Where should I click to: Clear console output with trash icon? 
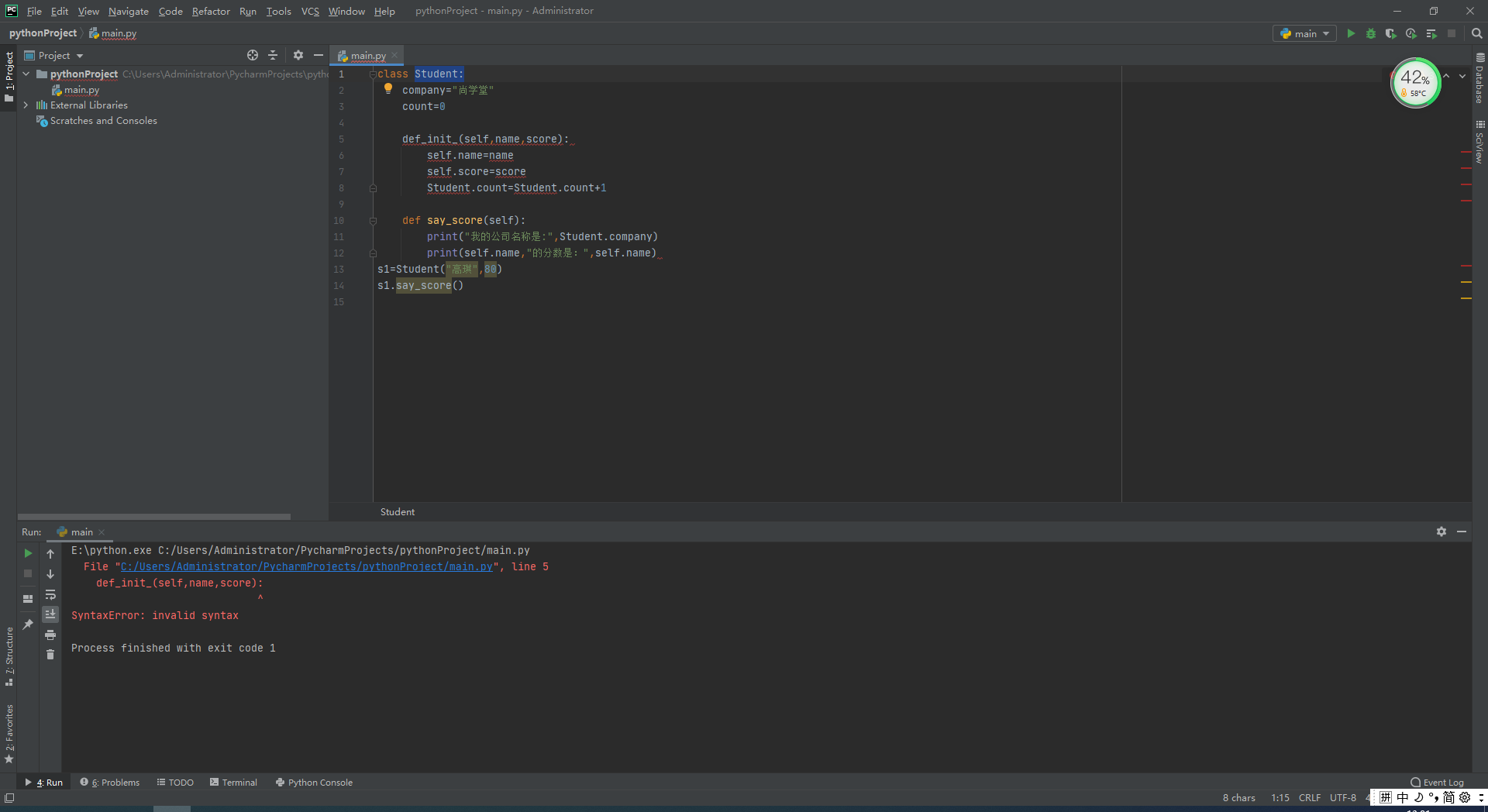[x=50, y=655]
